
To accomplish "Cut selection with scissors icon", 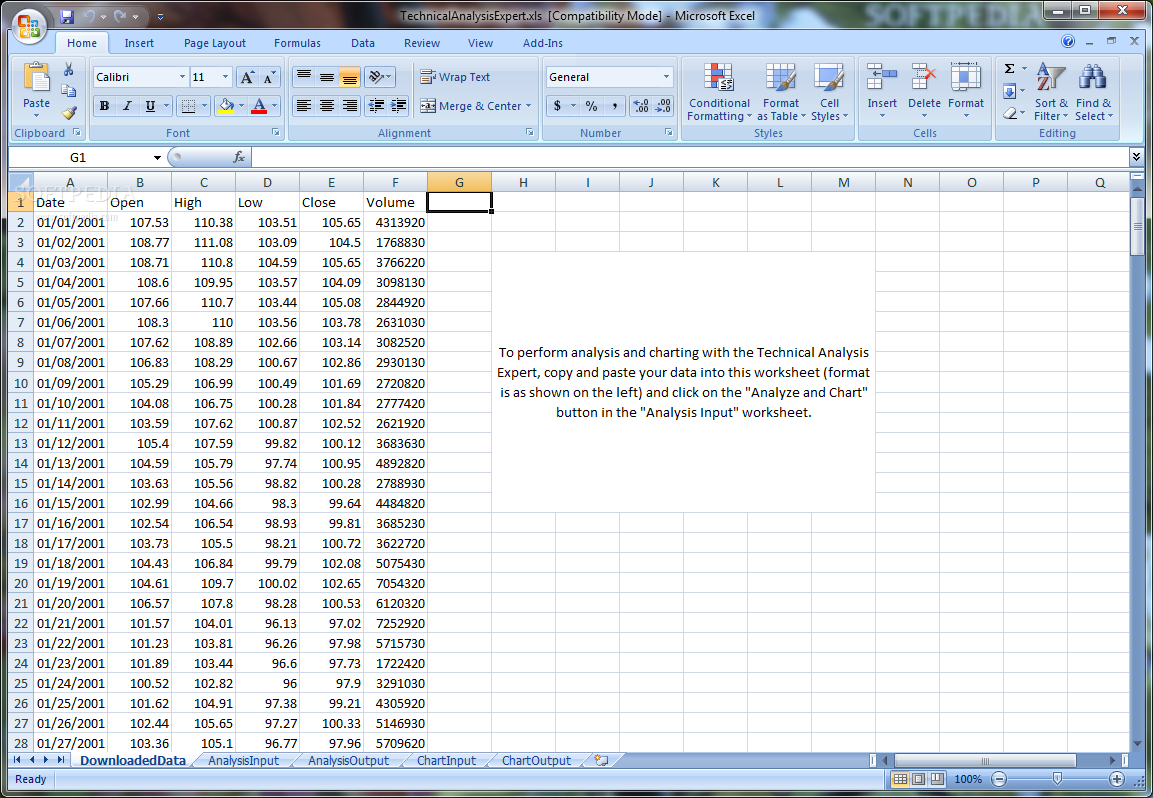I will [68, 70].
